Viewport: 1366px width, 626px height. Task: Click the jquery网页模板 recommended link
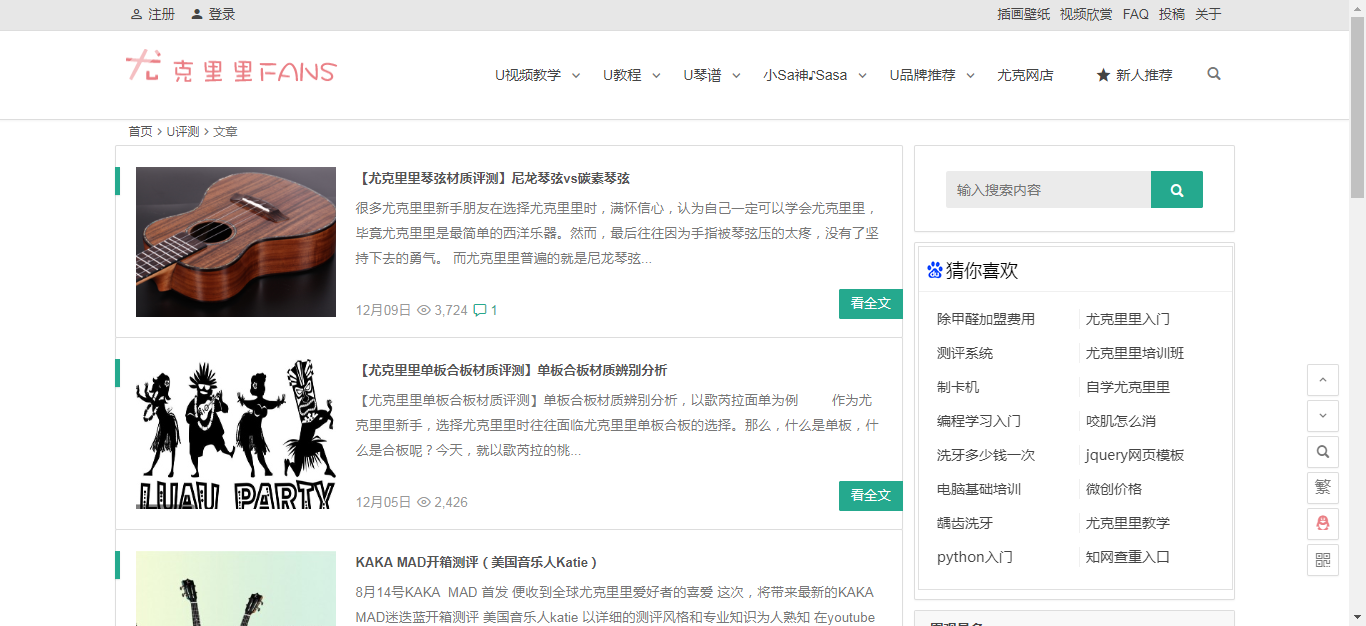1135,455
